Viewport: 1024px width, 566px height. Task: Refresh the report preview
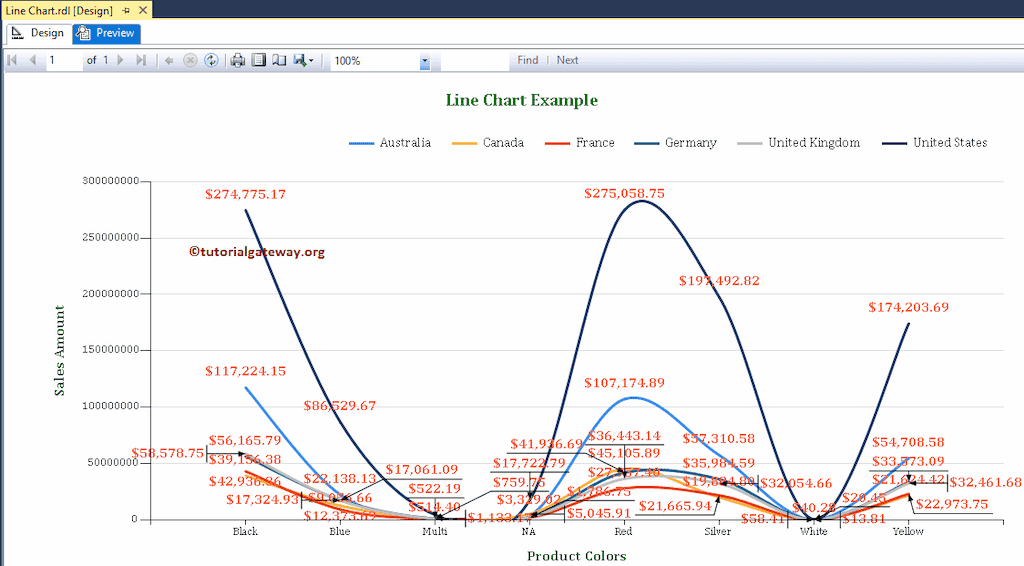(211, 61)
